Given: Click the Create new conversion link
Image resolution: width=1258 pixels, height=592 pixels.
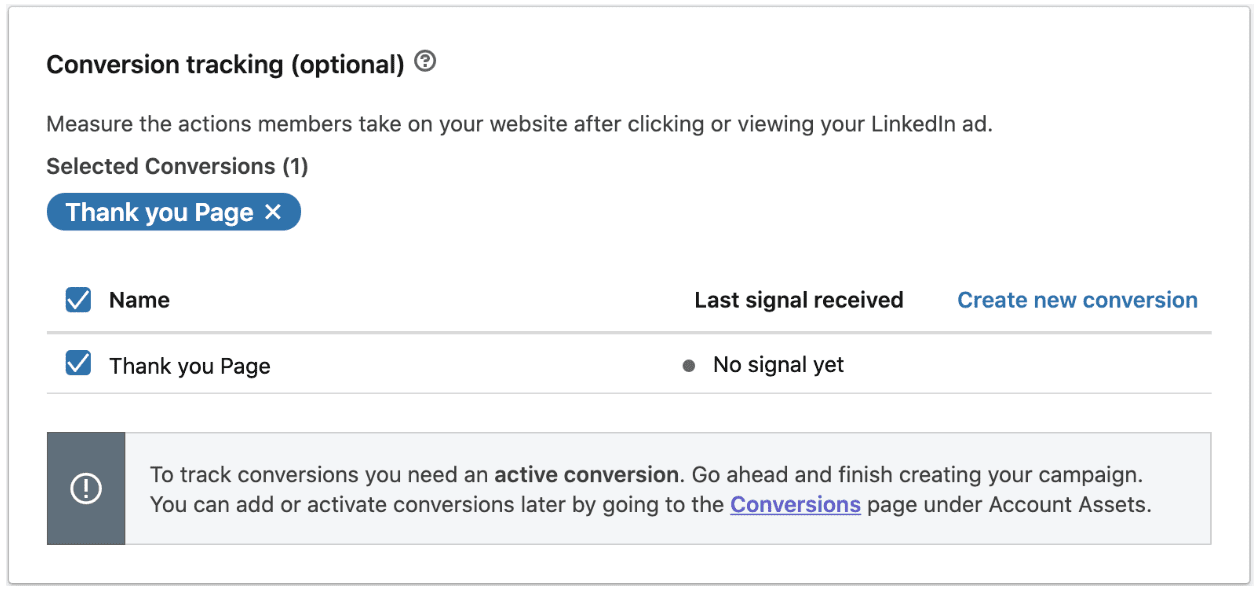Looking at the screenshot, I should click(1077, 300).
